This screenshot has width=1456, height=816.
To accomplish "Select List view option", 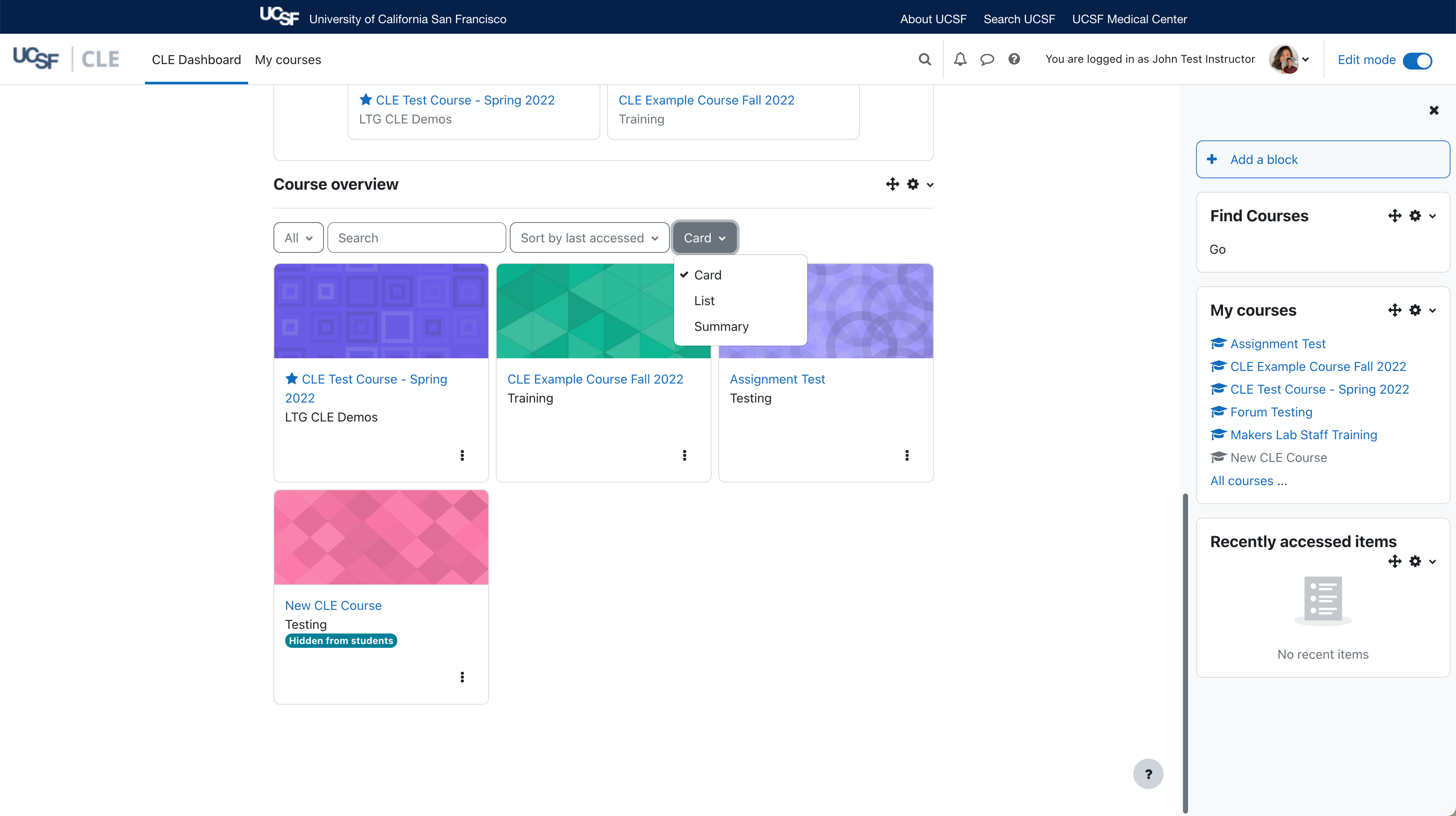I will 741,301.
